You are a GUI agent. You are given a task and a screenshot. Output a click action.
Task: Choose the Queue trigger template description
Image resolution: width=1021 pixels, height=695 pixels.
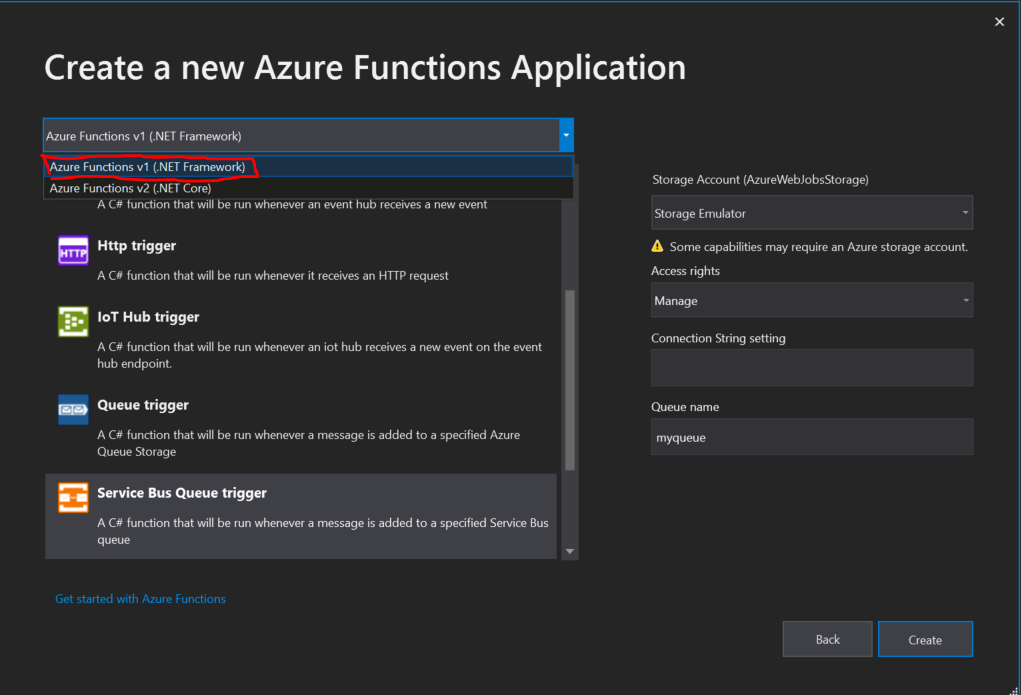point(308,443)
